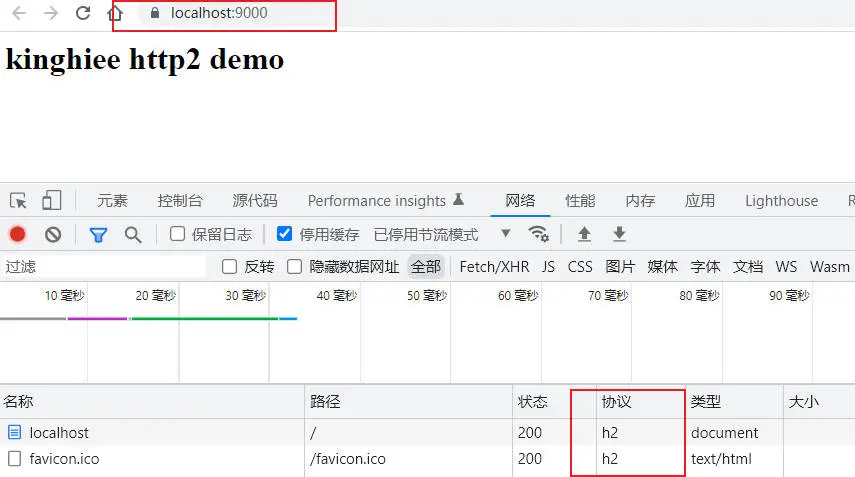Image resolution: width=855 pixels, height=477 pixels.
Task: Click the 过滤 filter input
Action: 104,267
